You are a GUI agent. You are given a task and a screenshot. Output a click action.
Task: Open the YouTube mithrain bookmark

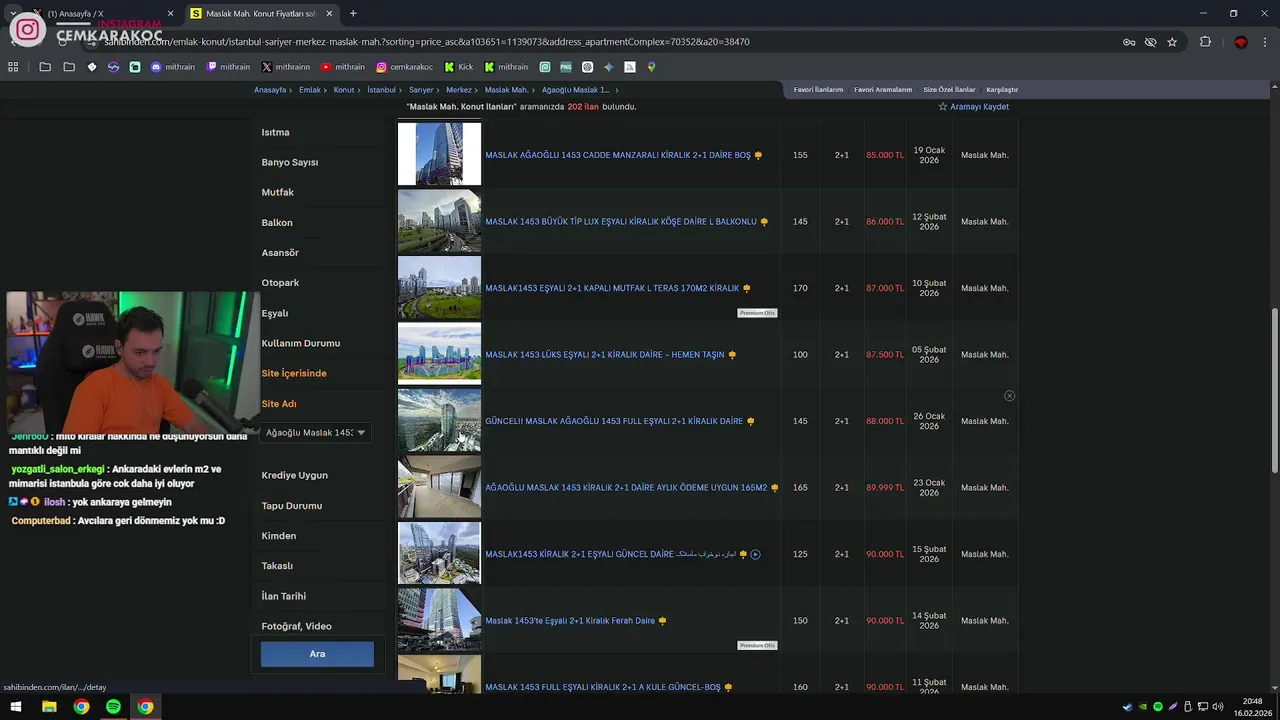(343, 67)
